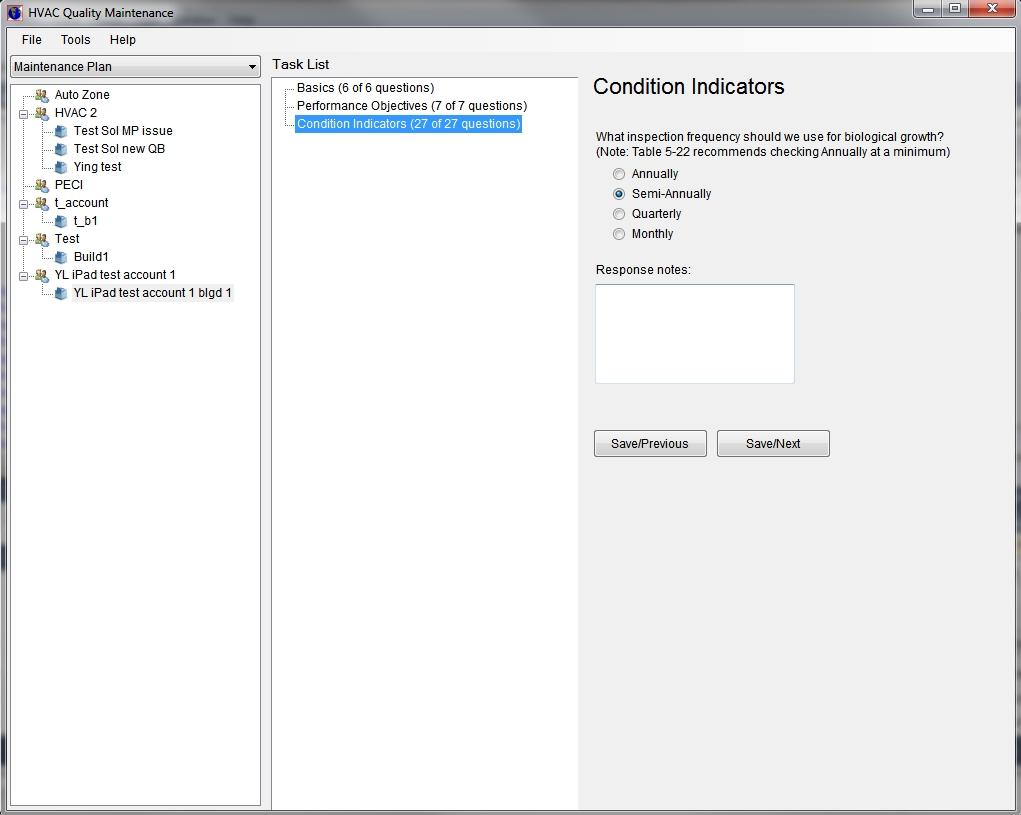
Task: Select the Auto Zone account label
Action: point(82,95)
